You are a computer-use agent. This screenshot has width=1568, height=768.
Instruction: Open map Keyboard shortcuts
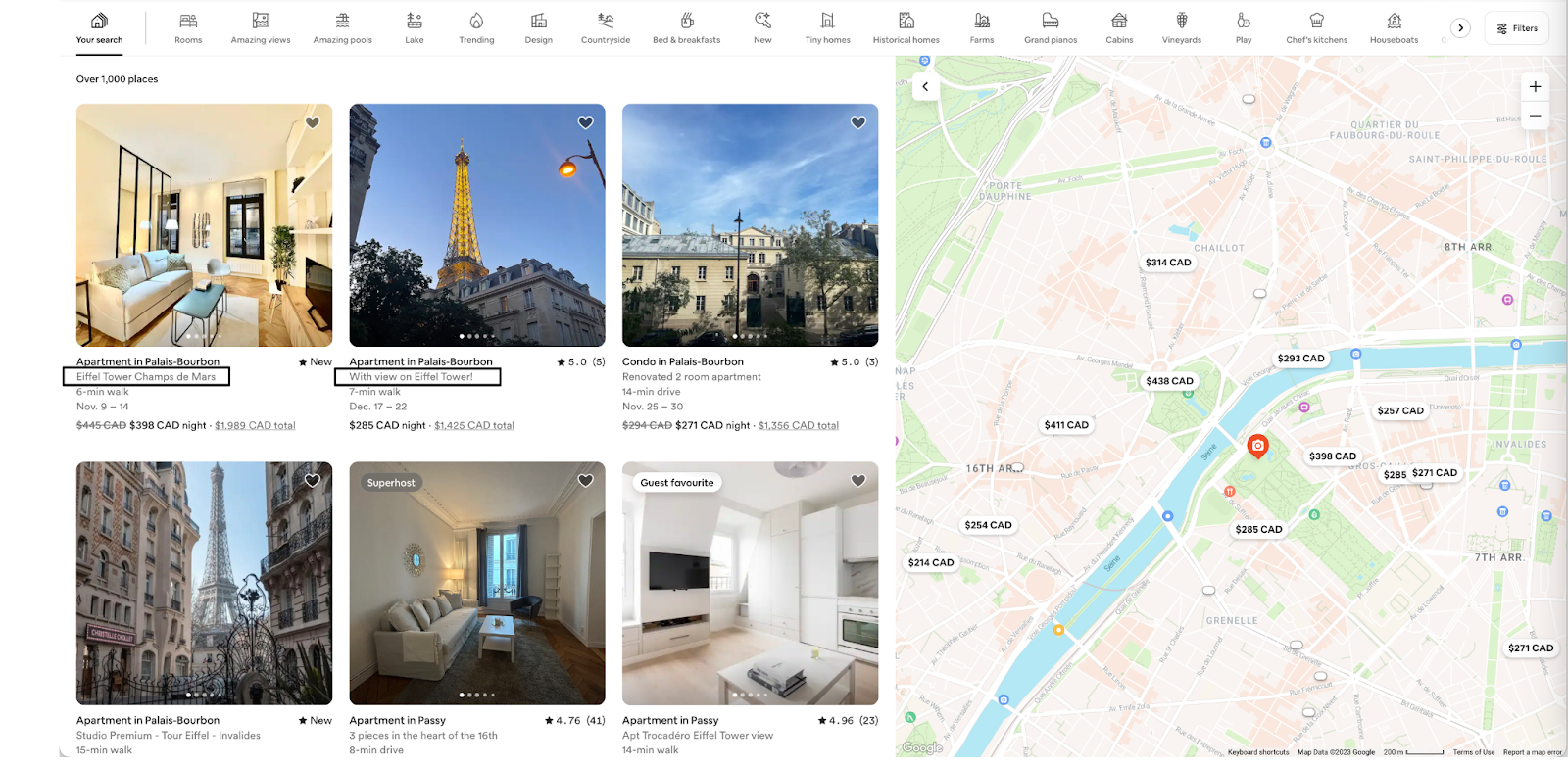coord(1258,752)
